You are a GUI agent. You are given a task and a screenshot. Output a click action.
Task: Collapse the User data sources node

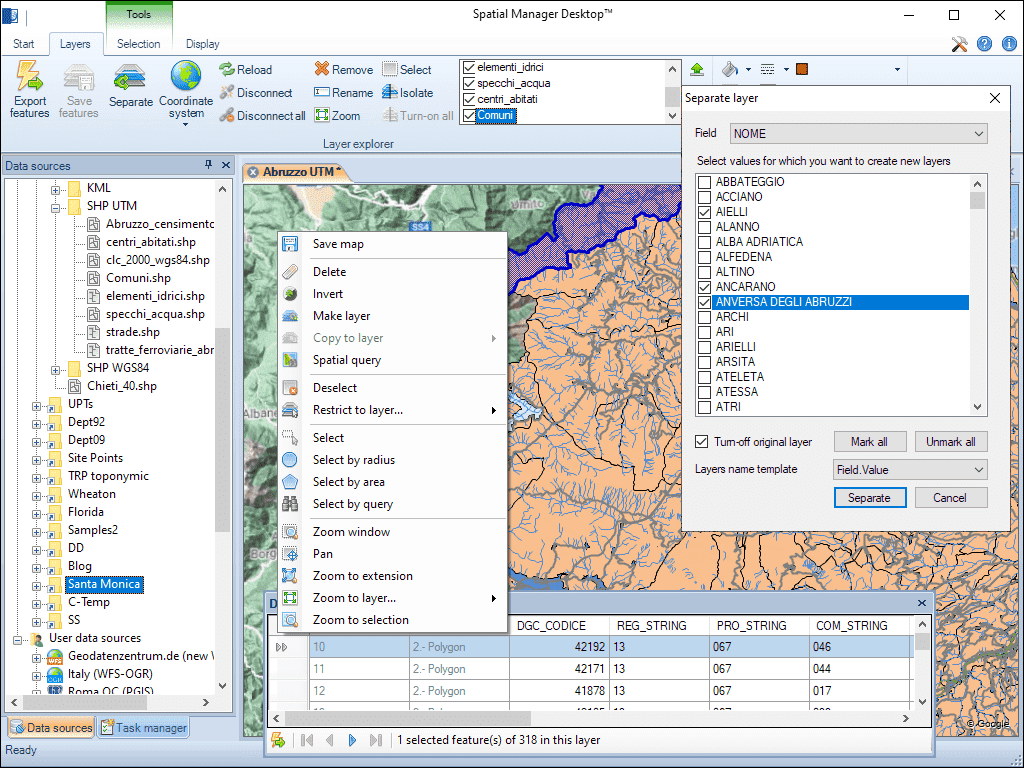coord(18,640)
